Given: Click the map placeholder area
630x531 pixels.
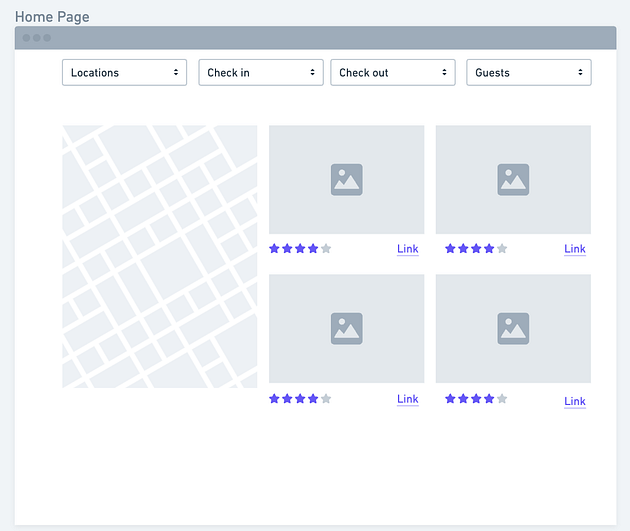Looking at the screenshot, I should [x=160, y=257].
